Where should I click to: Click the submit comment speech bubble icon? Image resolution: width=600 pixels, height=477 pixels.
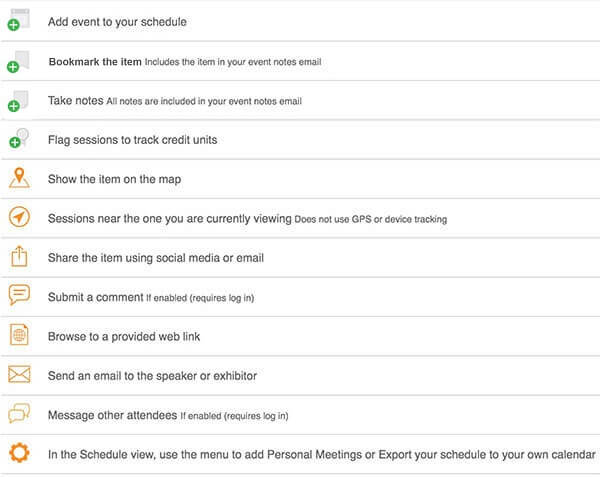coord(19,295)
